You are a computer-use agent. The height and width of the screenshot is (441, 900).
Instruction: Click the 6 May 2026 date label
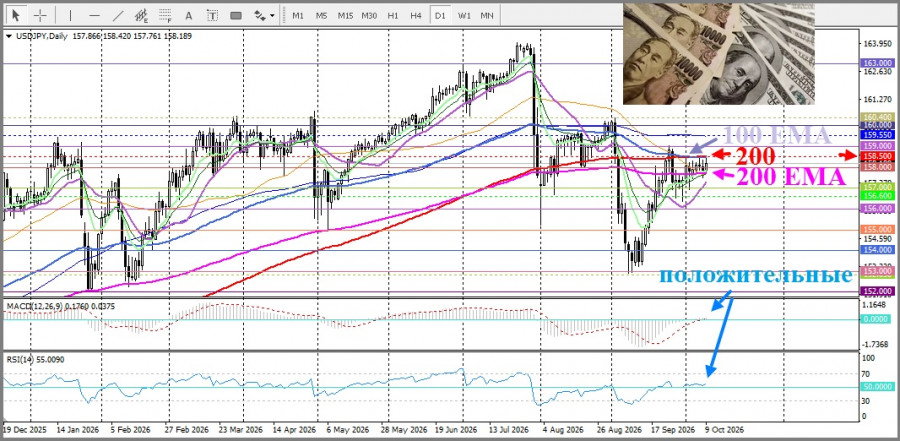pos(347,429)
